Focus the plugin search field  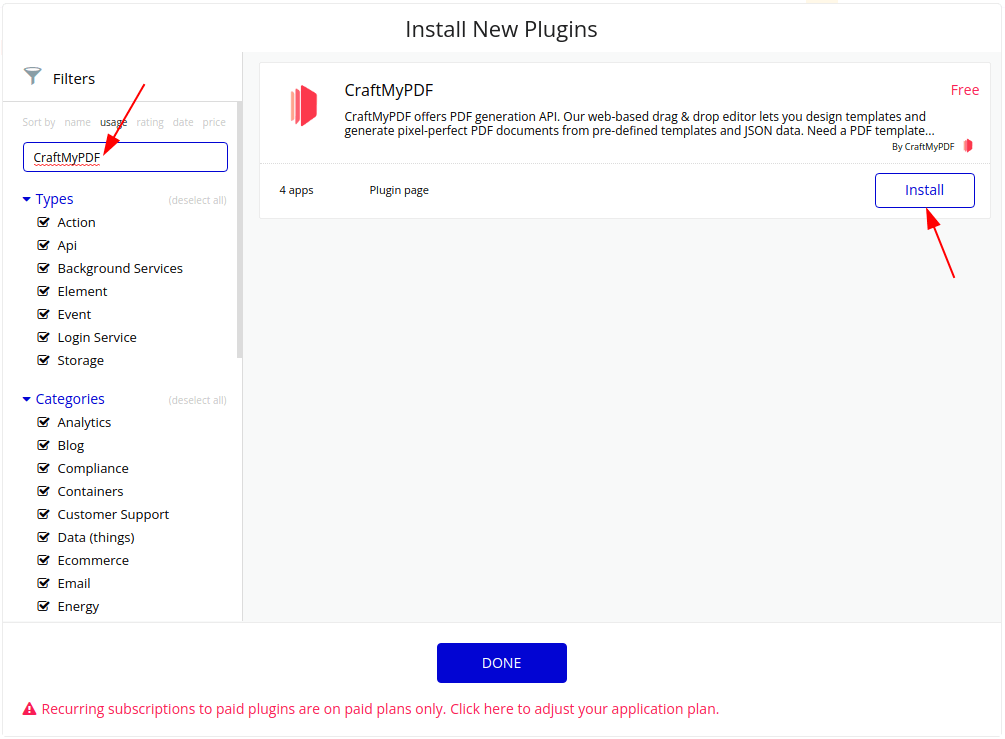(x=125, y=157)
